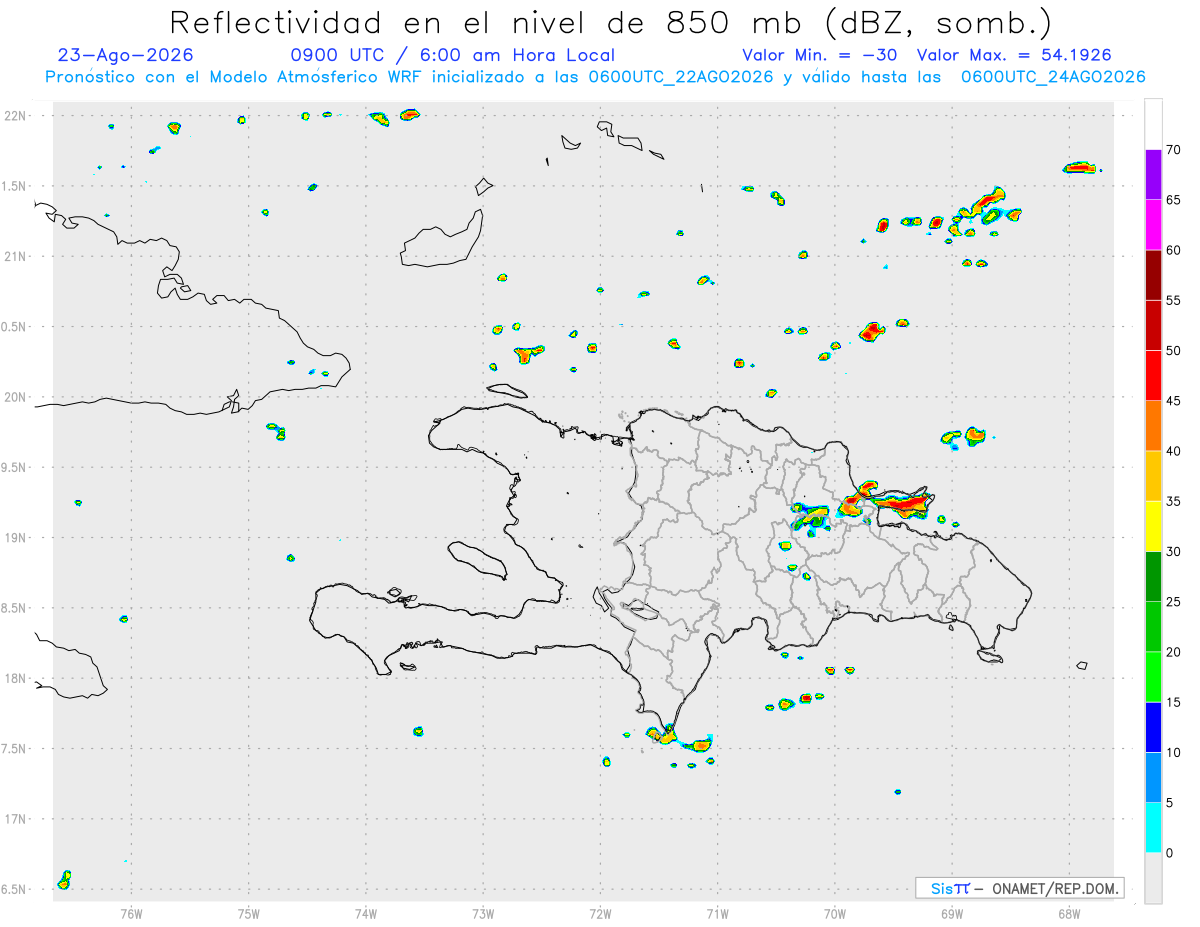Click the purple 65–70 dBZ color segment
The height and width of the screenshot is (927, 1200).
coord(1153,175)
